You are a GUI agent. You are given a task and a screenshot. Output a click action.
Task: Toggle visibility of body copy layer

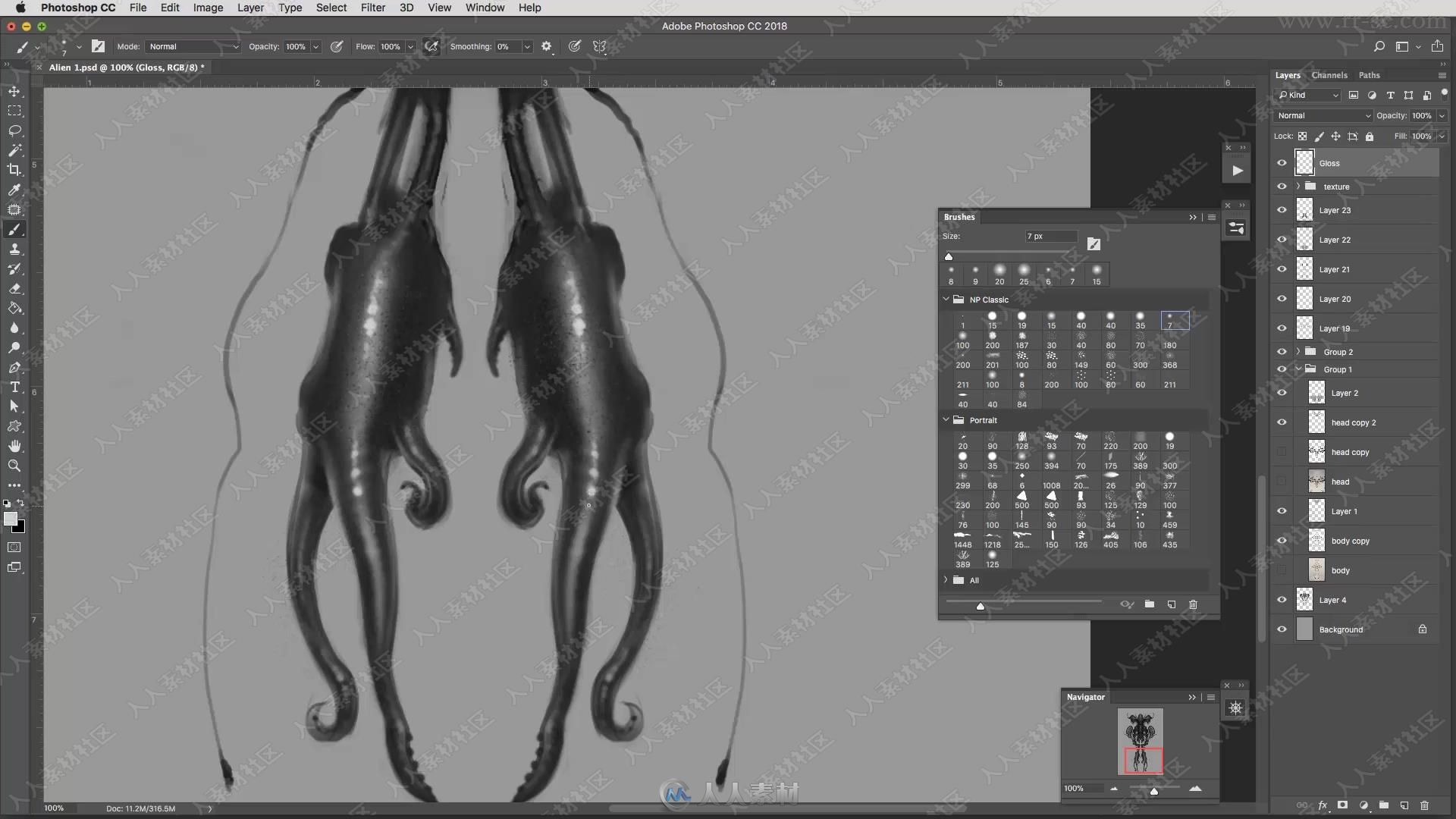(1282, 541)
